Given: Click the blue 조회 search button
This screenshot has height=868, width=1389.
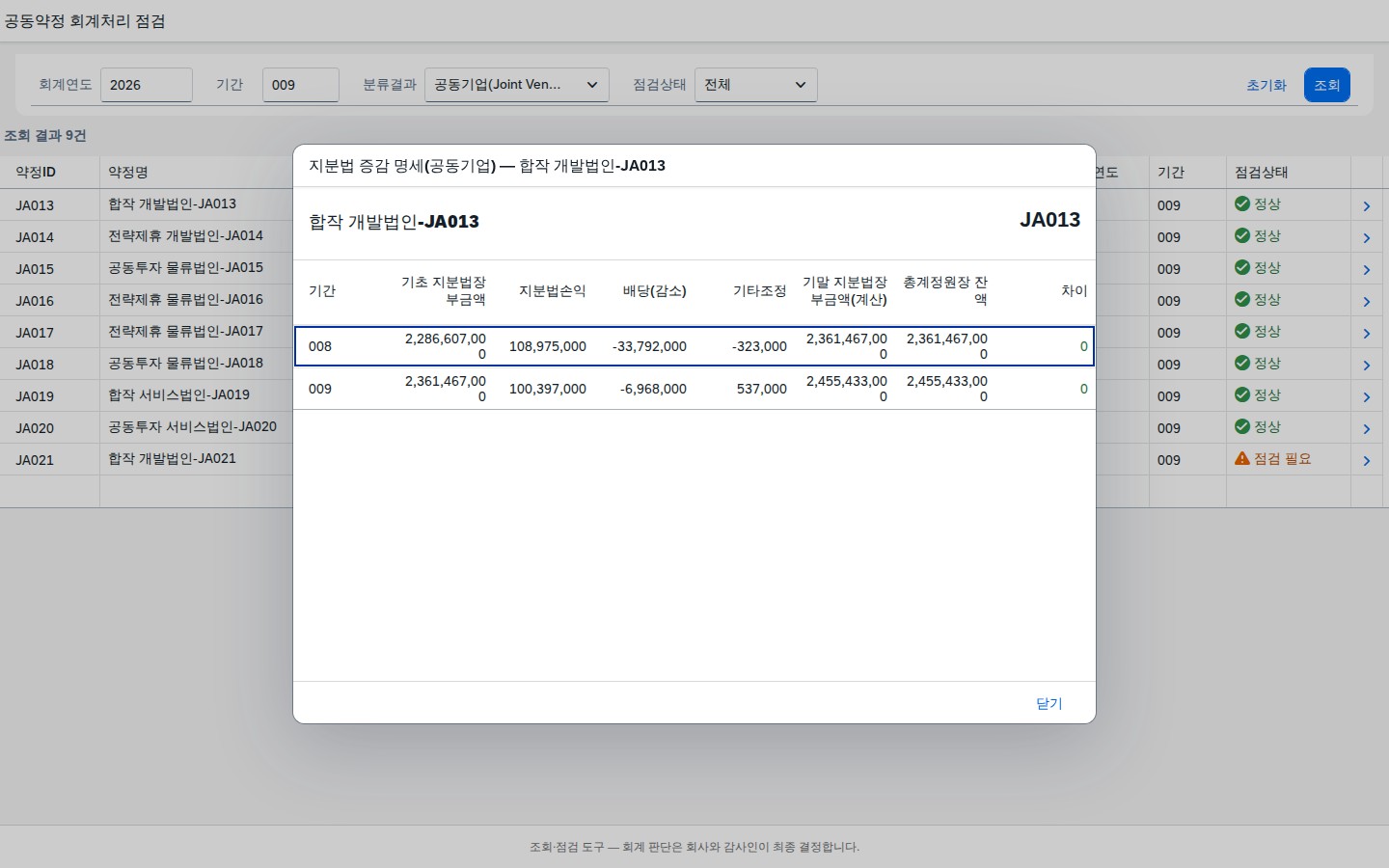Looking at the screenshot, I should [x=1327, y=85].
